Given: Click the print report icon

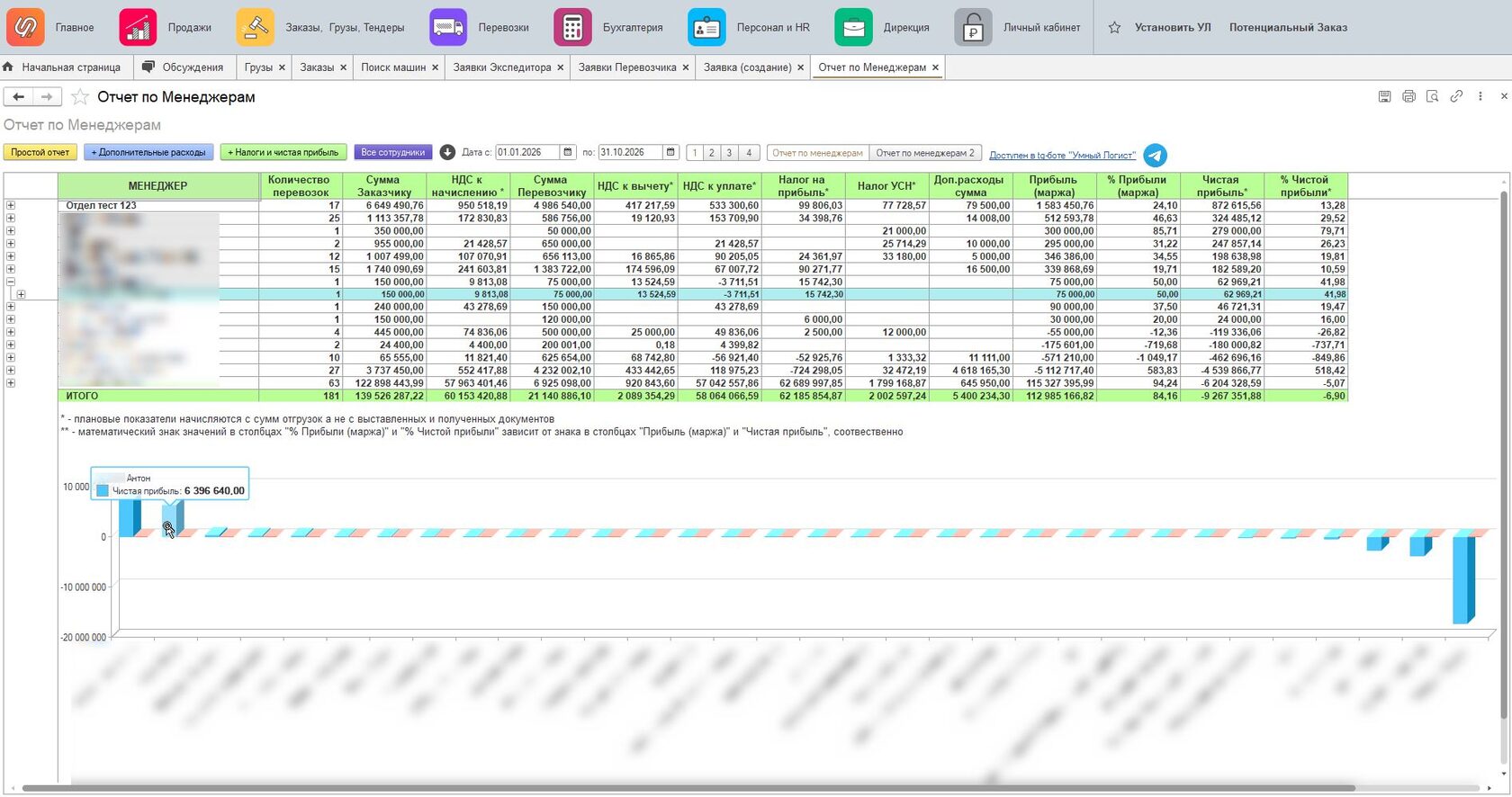Looking at the screenshot, I should 1408,96.
